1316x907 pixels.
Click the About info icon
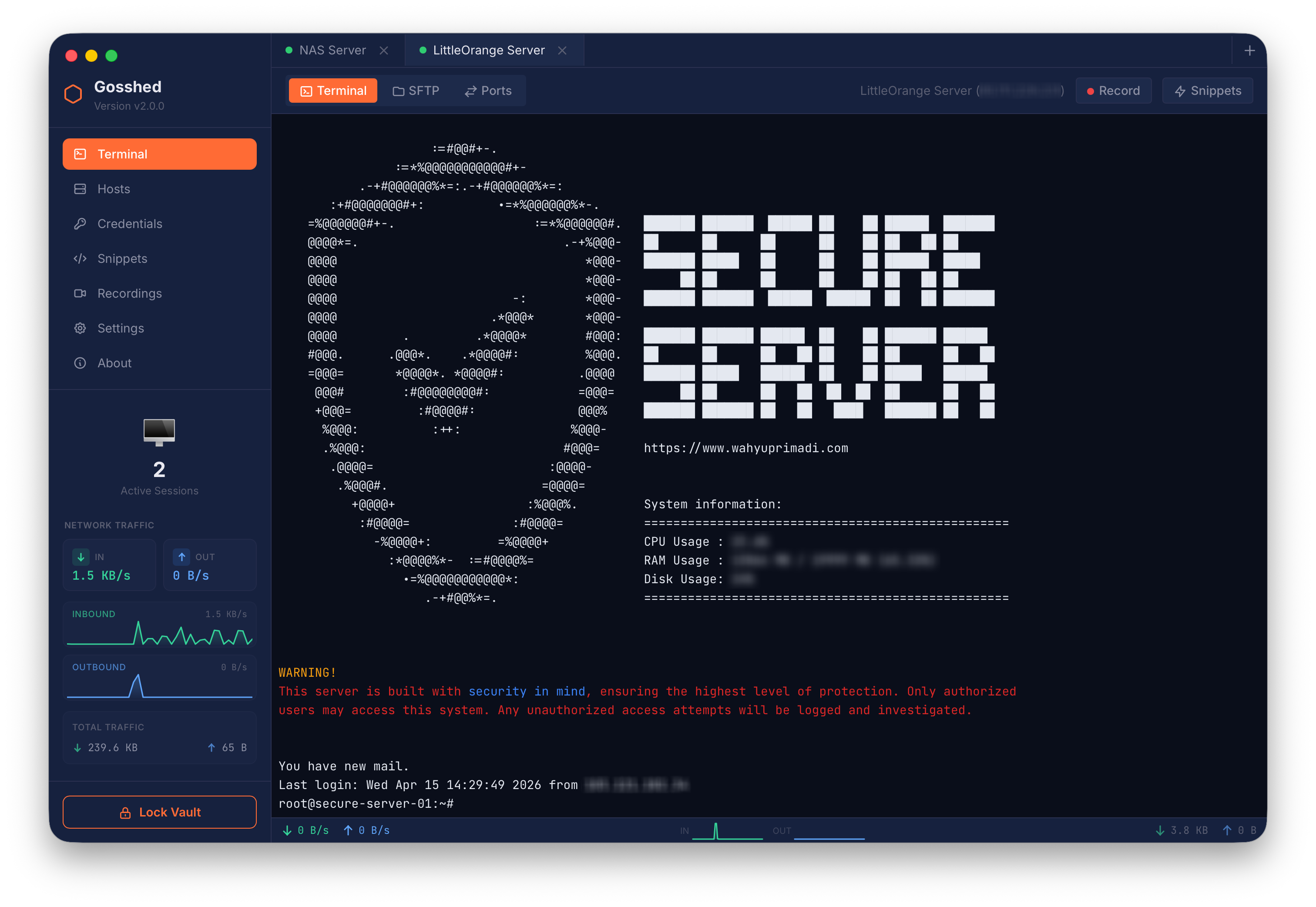pyautogui.click(x=80, y=363)
